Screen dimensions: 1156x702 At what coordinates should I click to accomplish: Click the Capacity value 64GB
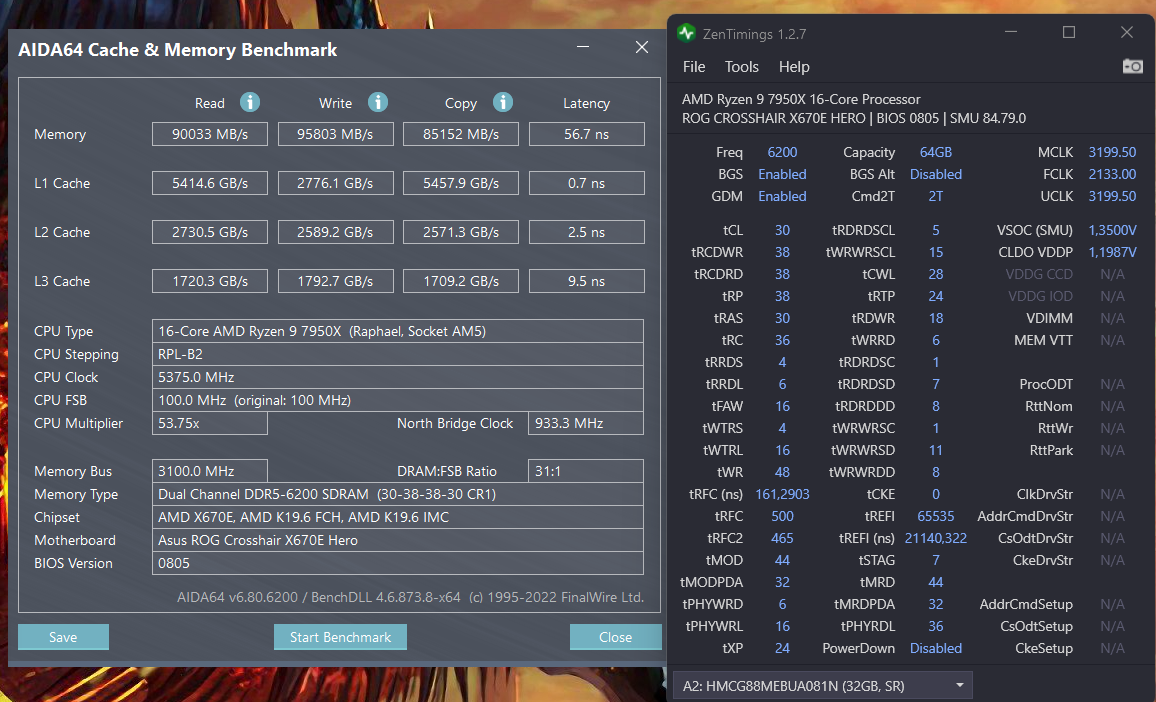click(x=936, y=152)
